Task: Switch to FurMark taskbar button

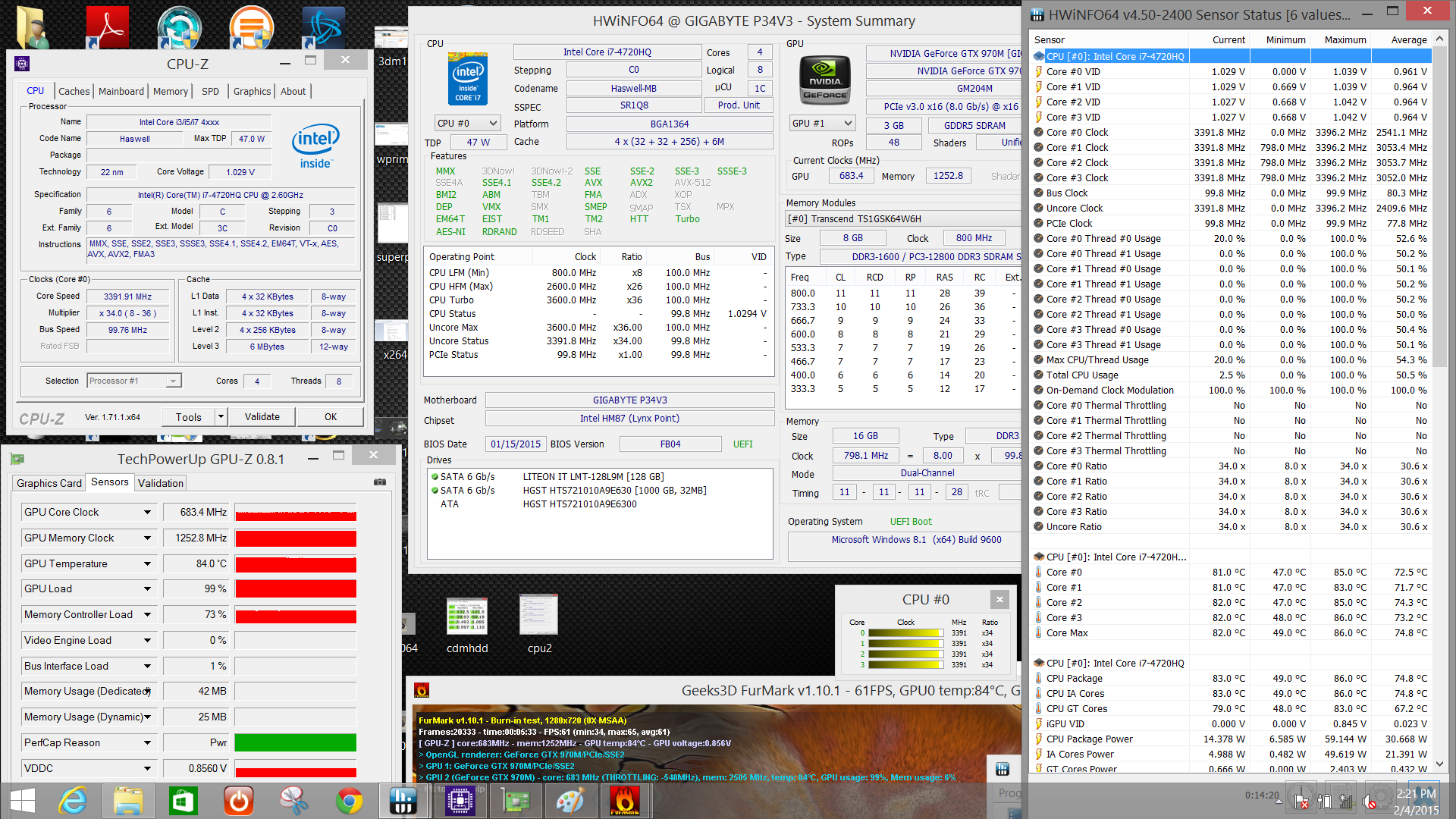Action: tap(626, 801)
